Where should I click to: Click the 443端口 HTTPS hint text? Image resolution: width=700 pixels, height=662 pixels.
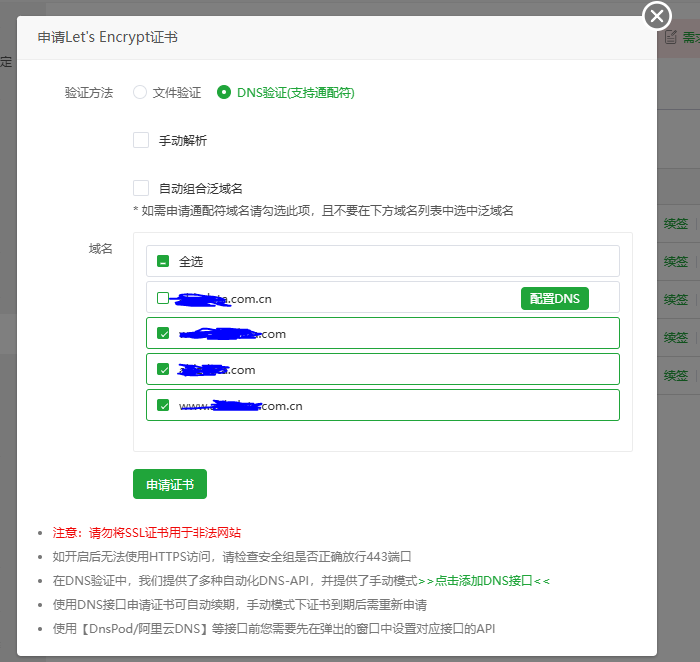click(232, 557)
